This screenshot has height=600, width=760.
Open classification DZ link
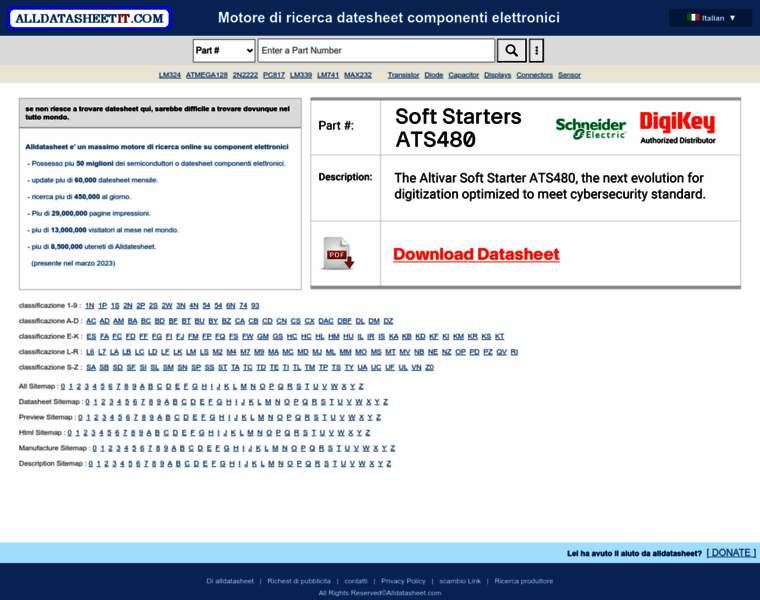coord(388,321)
